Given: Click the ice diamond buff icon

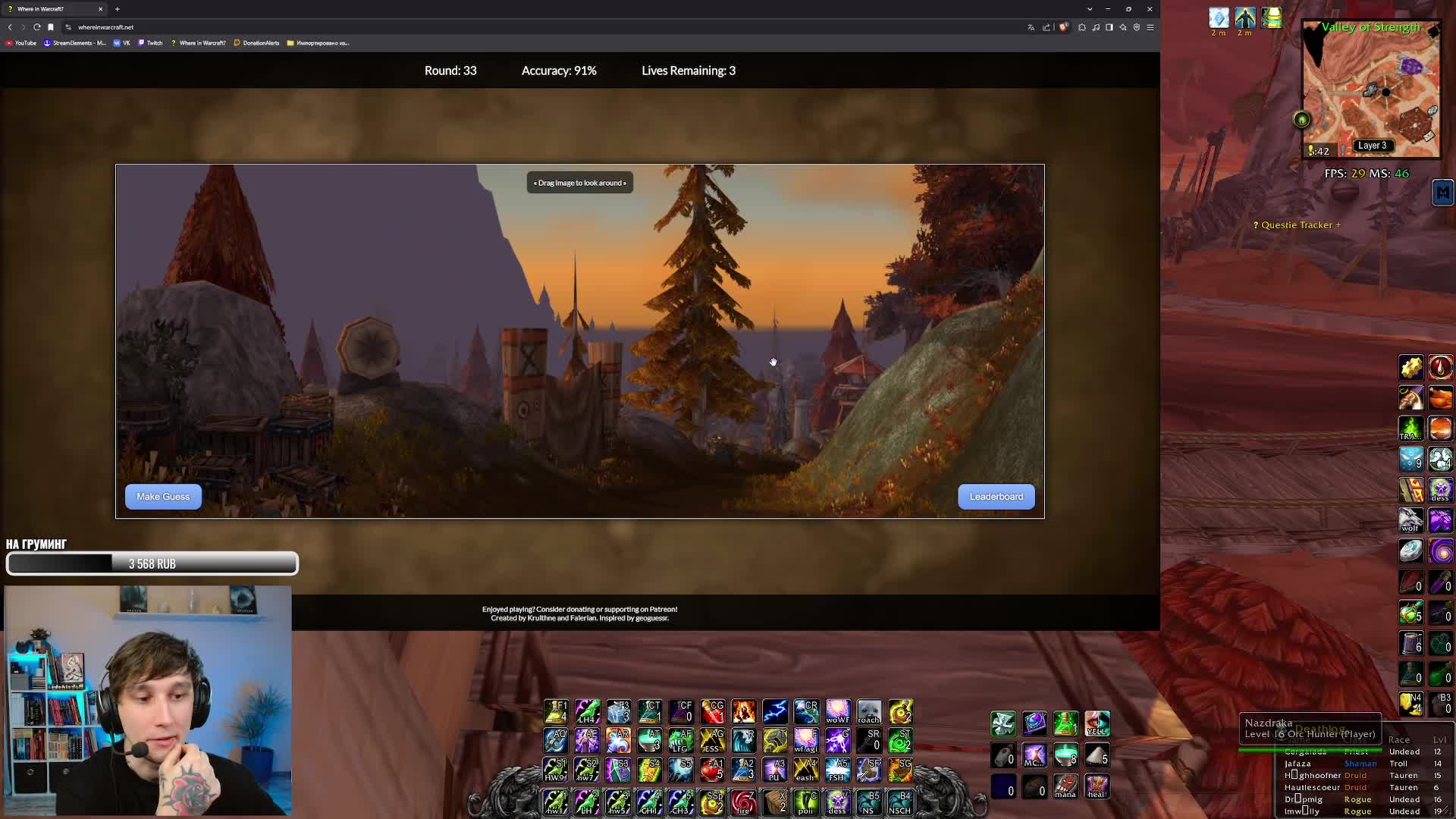Looking at the screenshot, I should click(x=1219, y=17).
